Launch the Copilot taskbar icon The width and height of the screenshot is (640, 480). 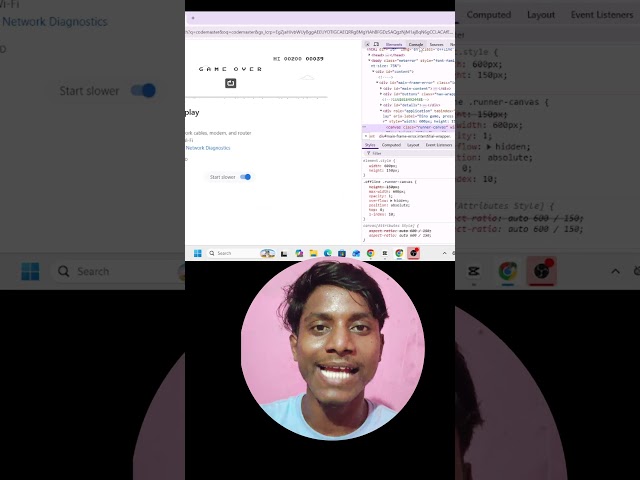[299, 253]
